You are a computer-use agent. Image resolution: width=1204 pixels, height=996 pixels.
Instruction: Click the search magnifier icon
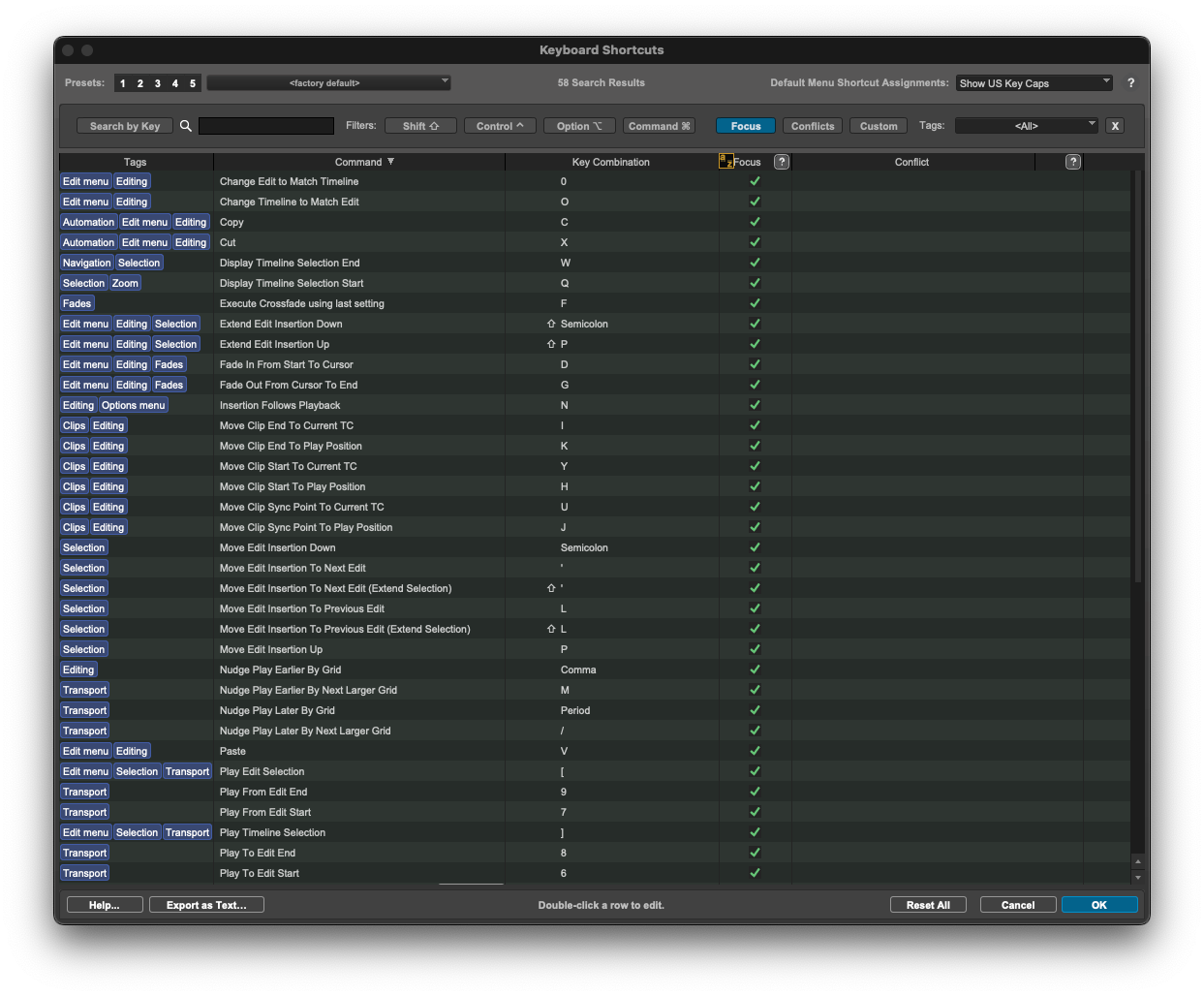coord(186,126)
